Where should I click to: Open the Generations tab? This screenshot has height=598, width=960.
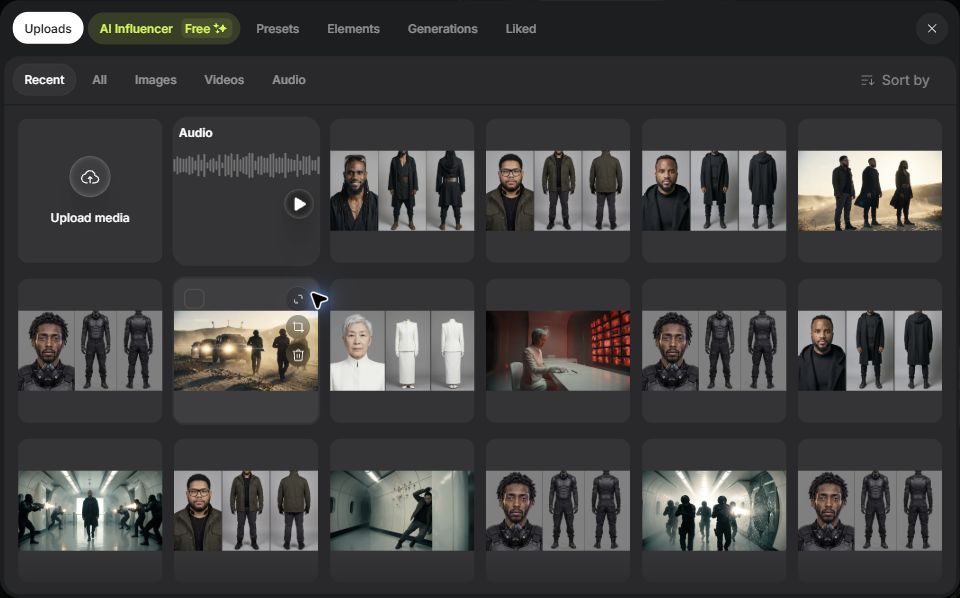coord(443,29)
